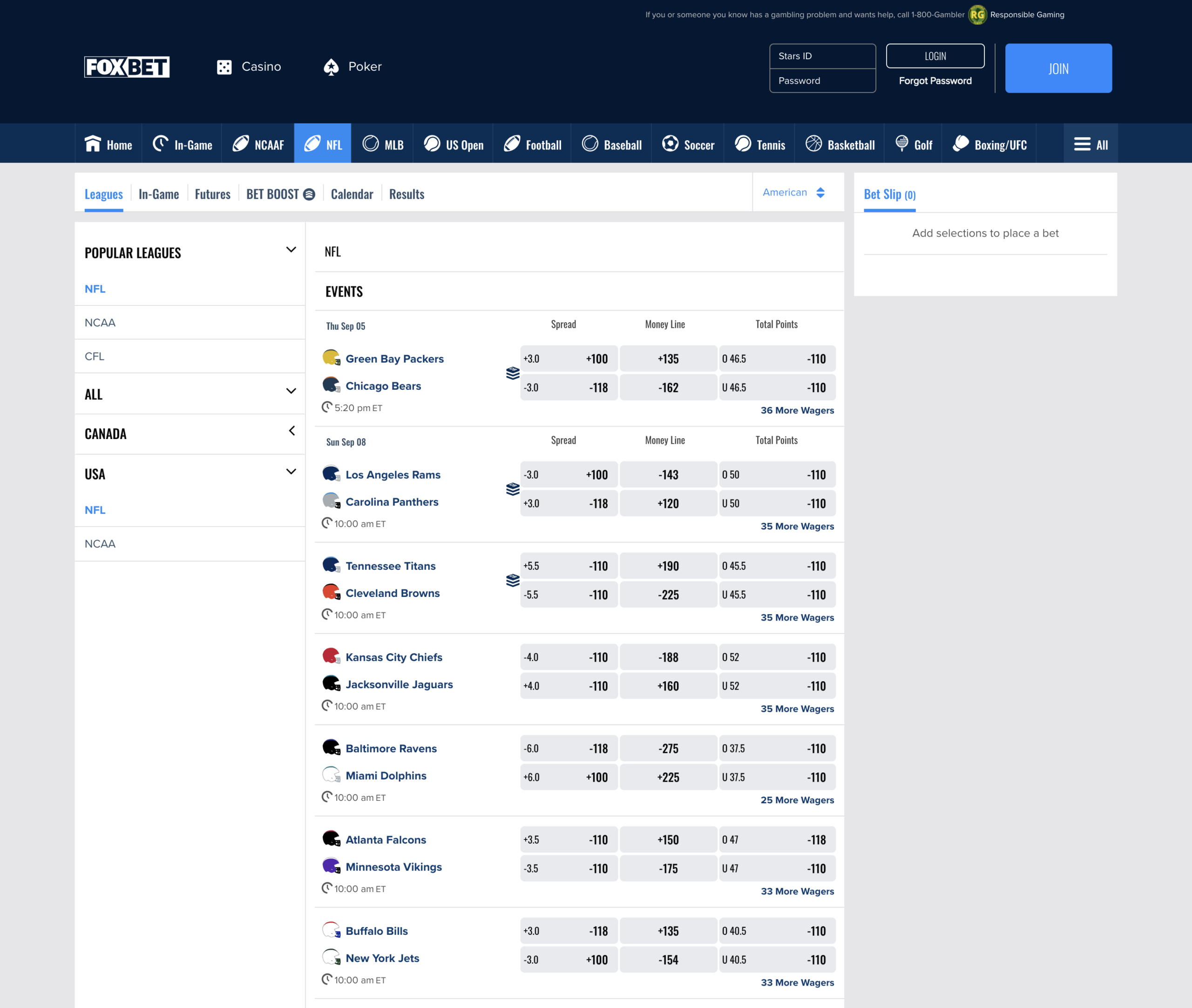Pick Minnesota Vikings -3.5 spread
The image size is (1192, 1008).
[569, 869]
